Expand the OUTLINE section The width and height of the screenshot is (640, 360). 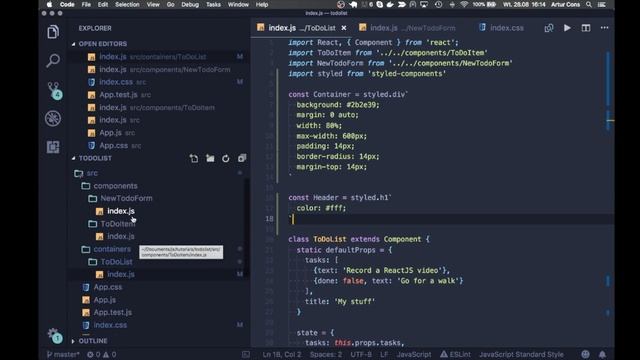click(93, 341)
